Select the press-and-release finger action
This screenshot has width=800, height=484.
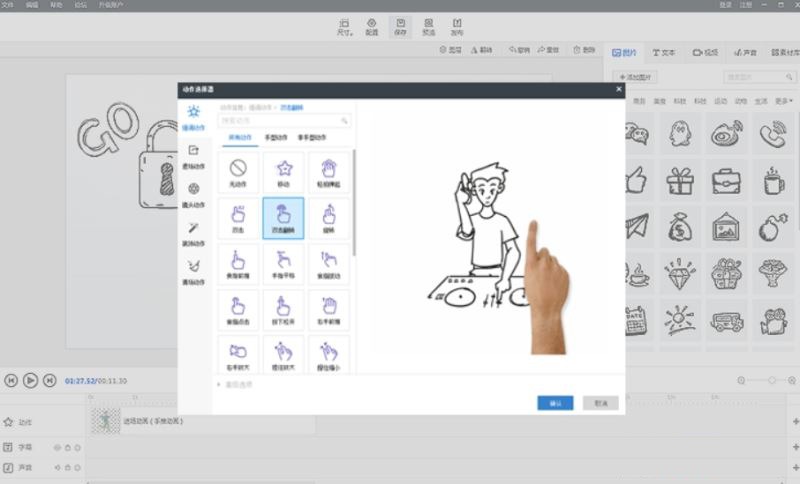(283, 310)
